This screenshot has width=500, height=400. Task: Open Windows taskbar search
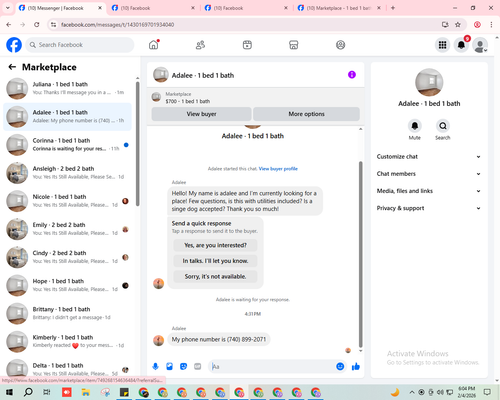coord(28,392)
